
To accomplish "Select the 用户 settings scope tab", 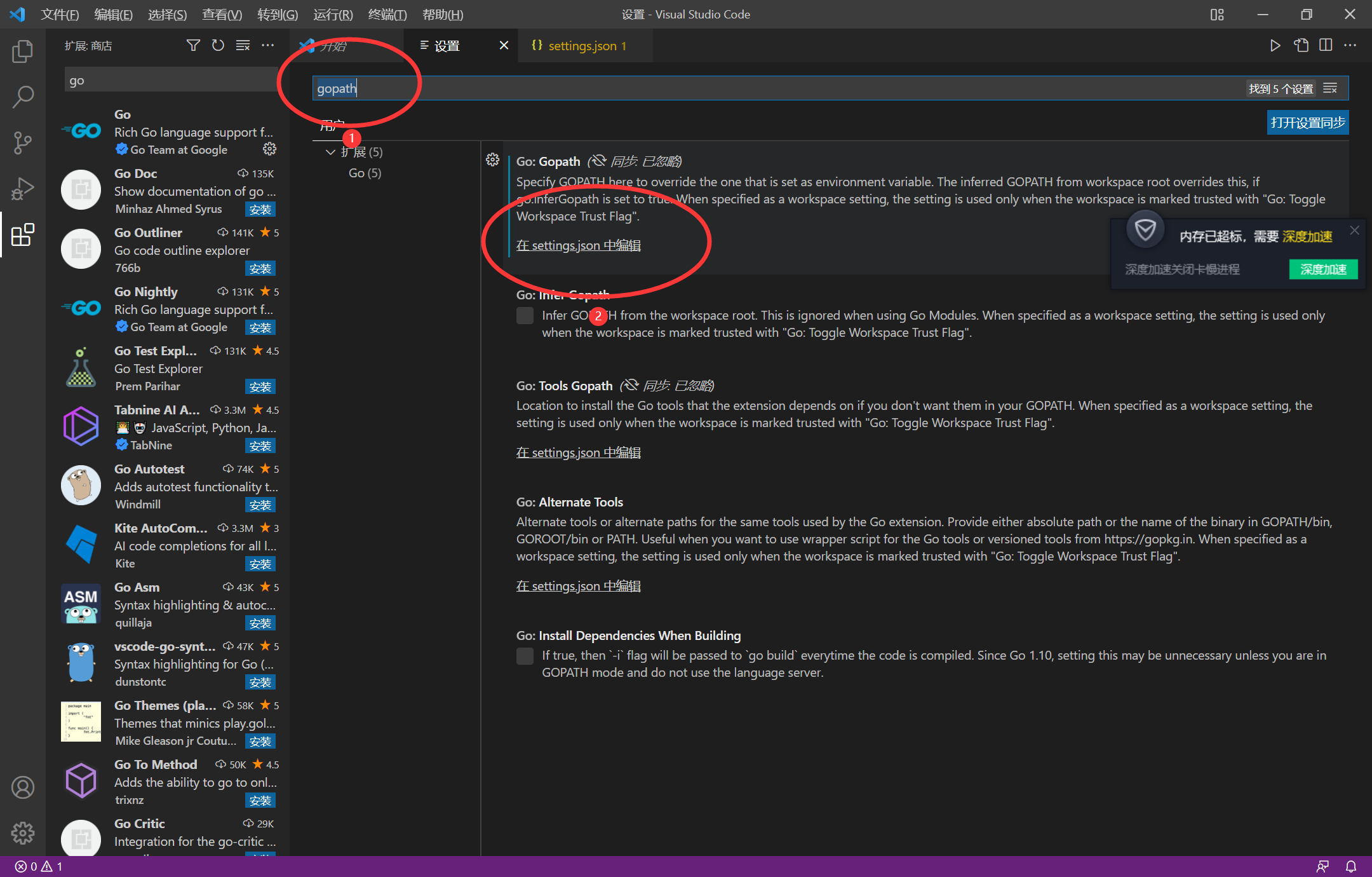I will [x=332, y=125].
